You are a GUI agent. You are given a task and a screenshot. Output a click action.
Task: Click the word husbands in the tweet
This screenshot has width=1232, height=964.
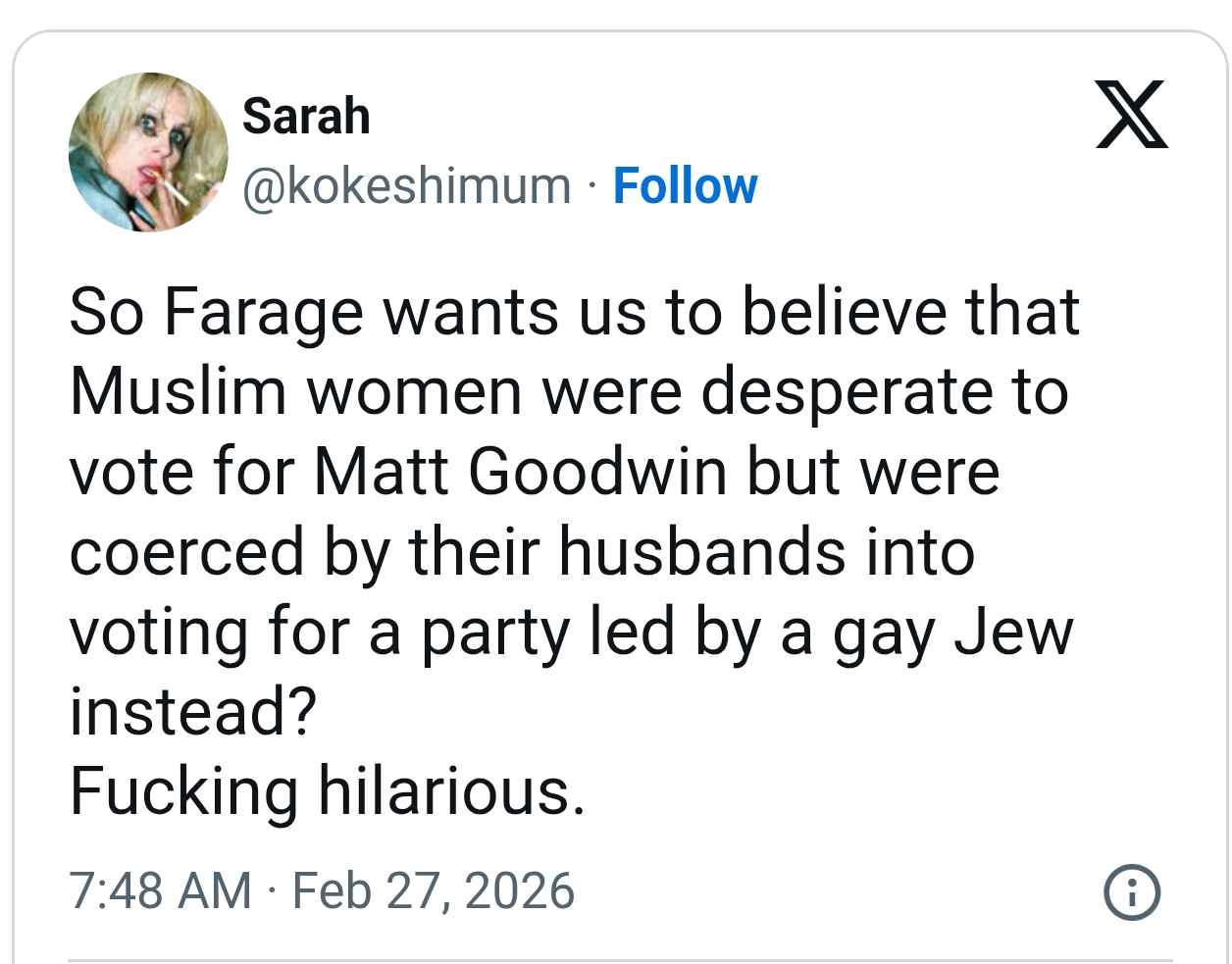(x=701, y=551)
